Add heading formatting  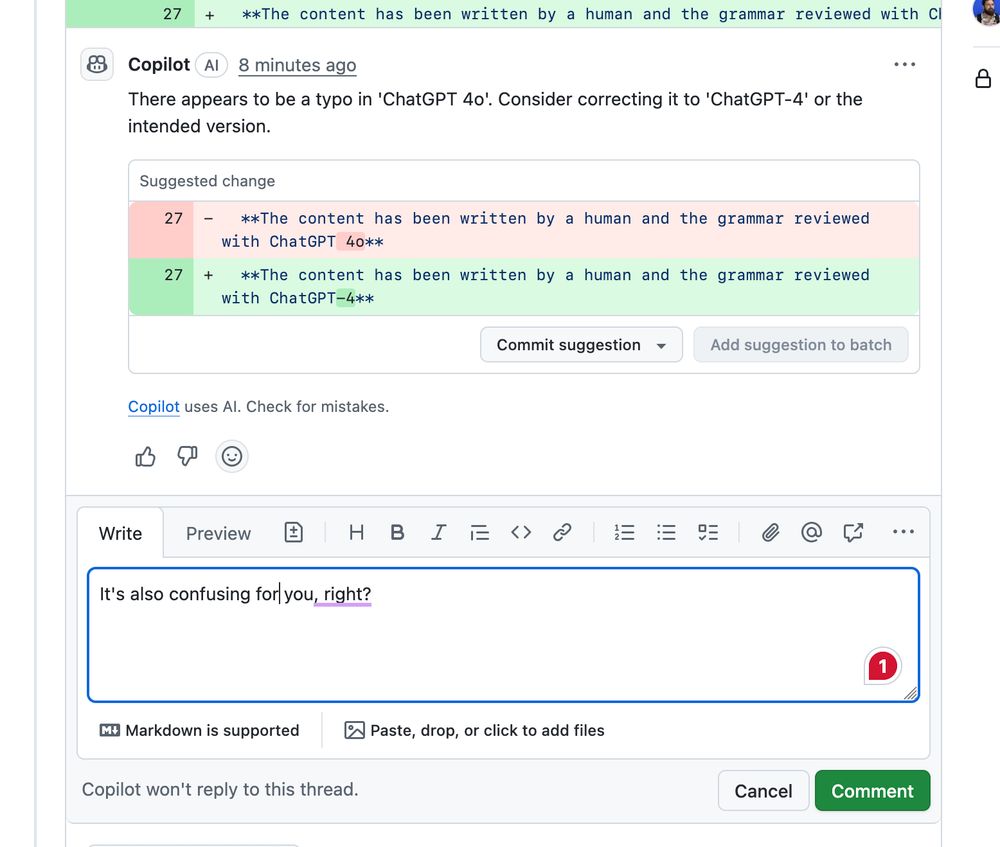tap(357, 533)
